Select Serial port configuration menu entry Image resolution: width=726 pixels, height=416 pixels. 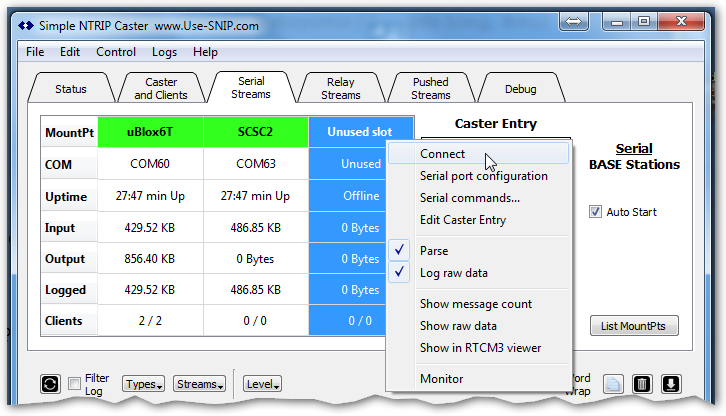coord(483,176)
